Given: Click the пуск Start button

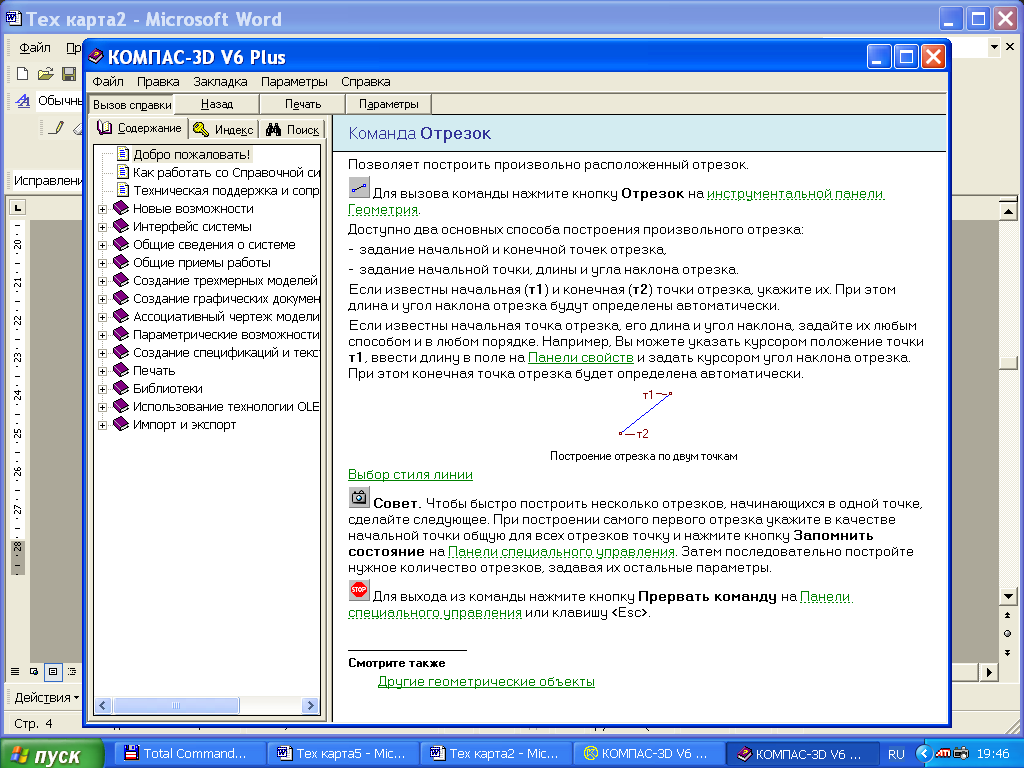Looking at the screenshot, I should pyautogui.click(x=52, y=754).
